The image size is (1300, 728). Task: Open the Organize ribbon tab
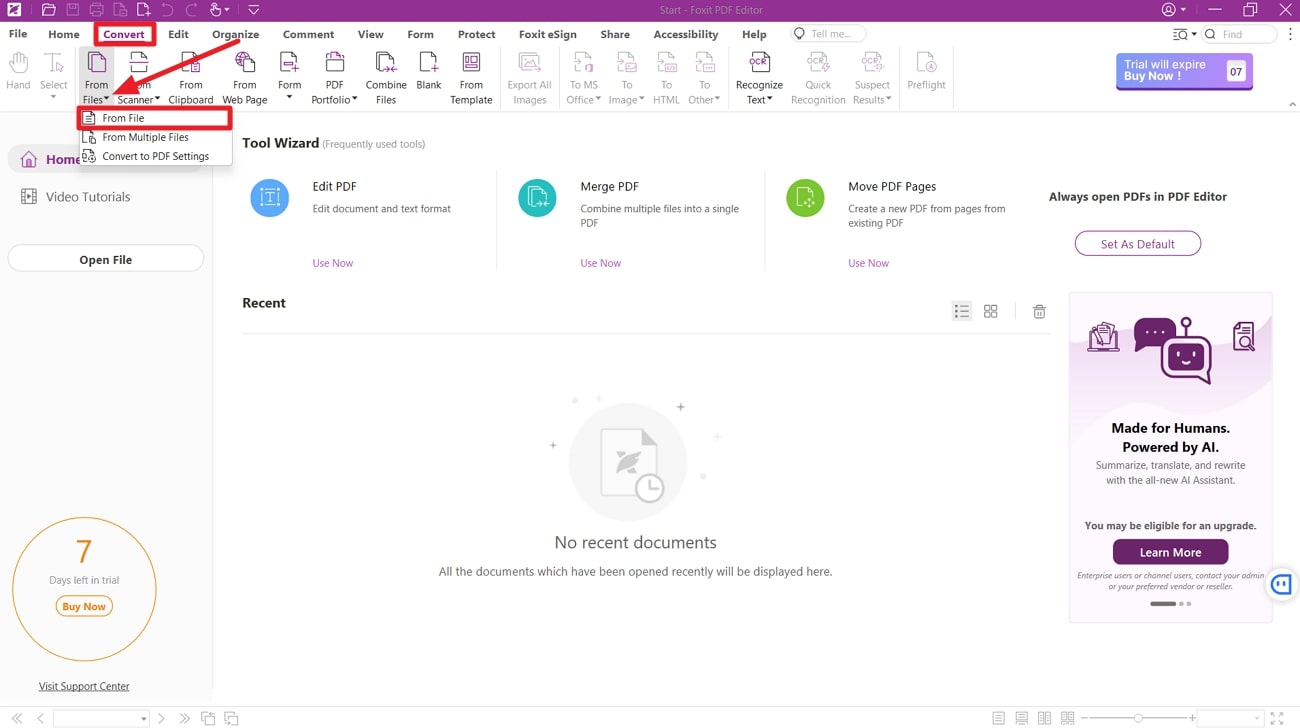[236, 34]
